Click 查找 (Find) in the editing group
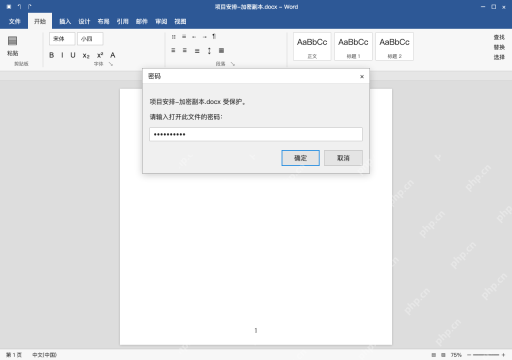 [499, 37]
